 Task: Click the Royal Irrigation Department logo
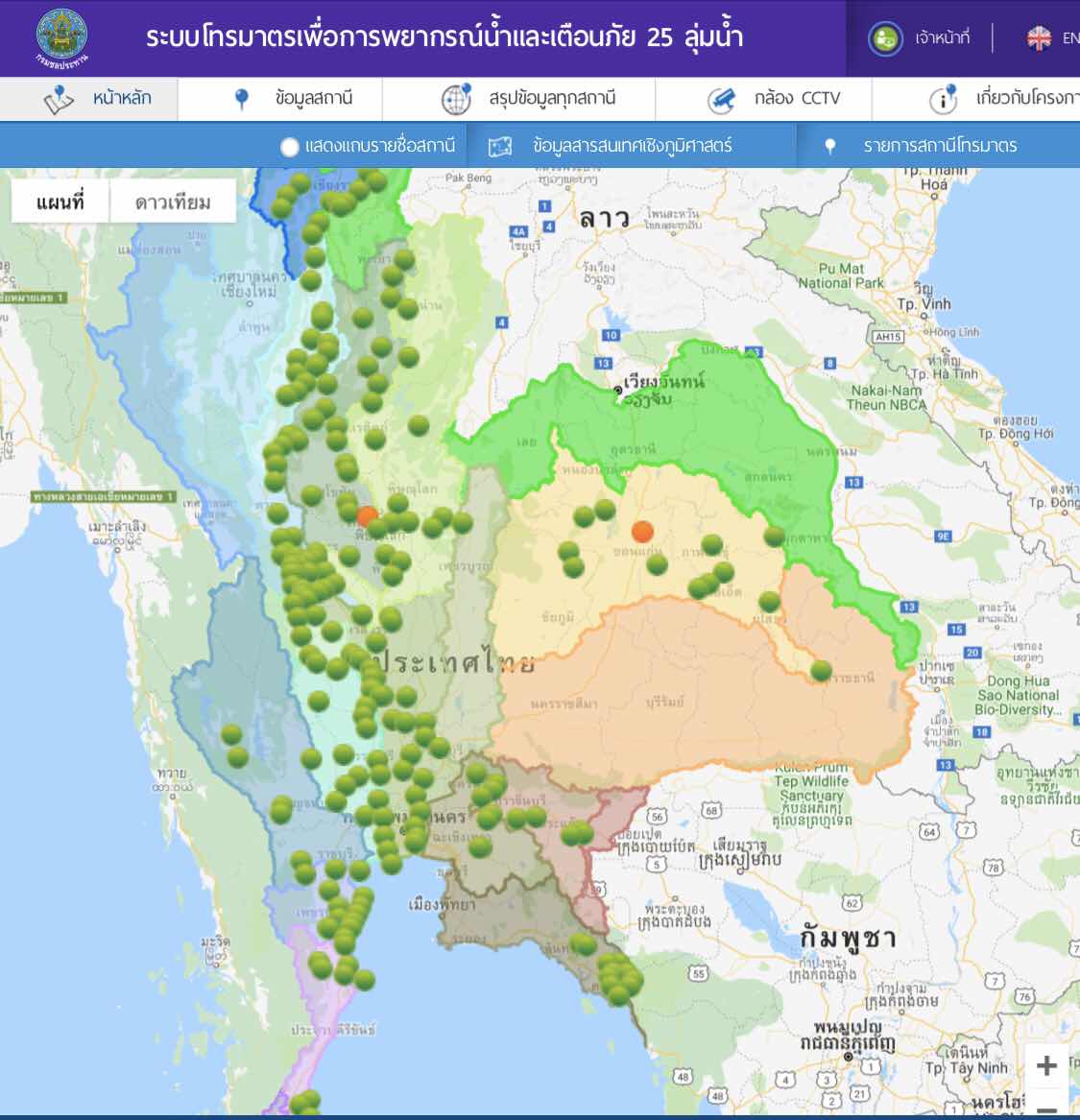[x=62, y=37]
